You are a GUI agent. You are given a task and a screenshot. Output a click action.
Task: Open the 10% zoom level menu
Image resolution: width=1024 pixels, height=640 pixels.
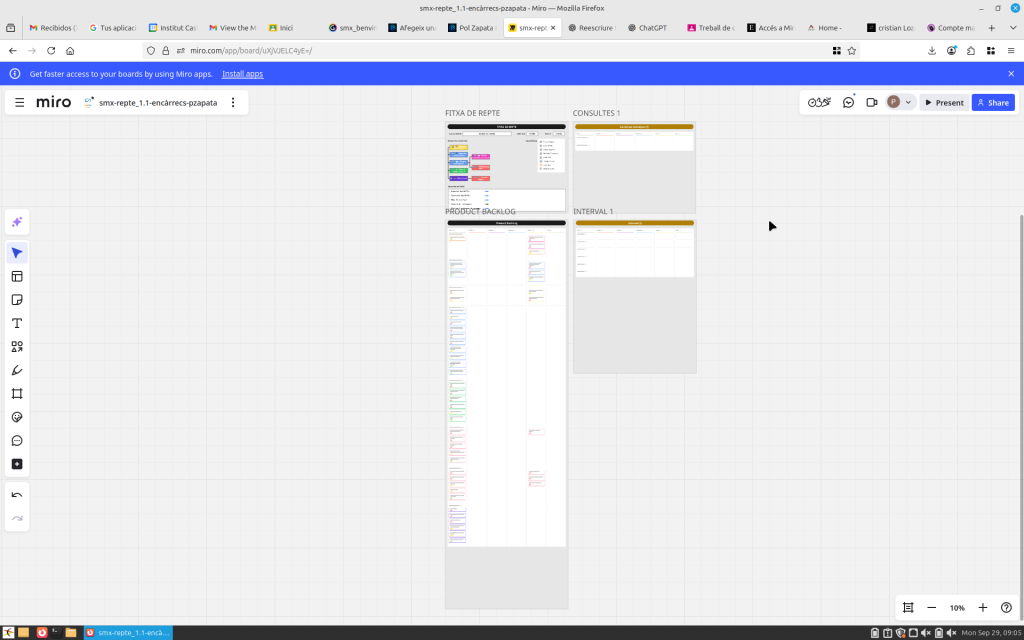pyautogui.click(x=957, y=608)
